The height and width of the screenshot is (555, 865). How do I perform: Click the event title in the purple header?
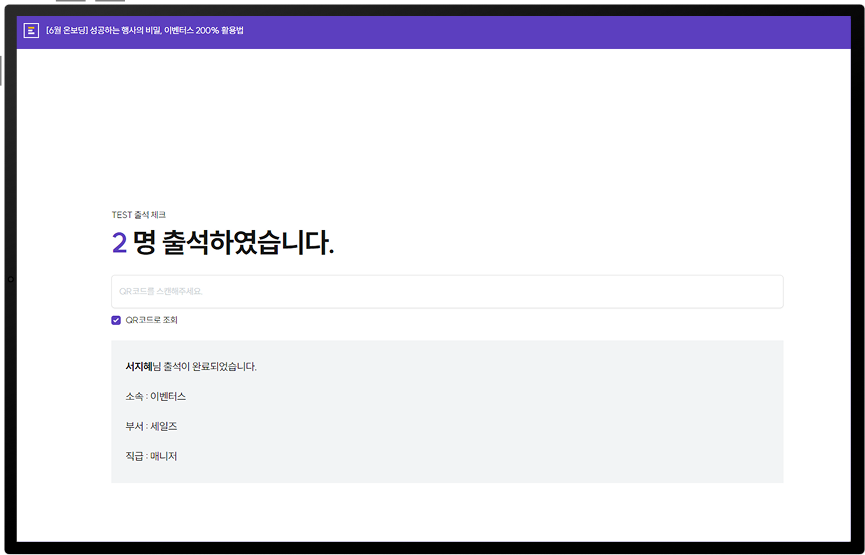click(x=145, y=30)
